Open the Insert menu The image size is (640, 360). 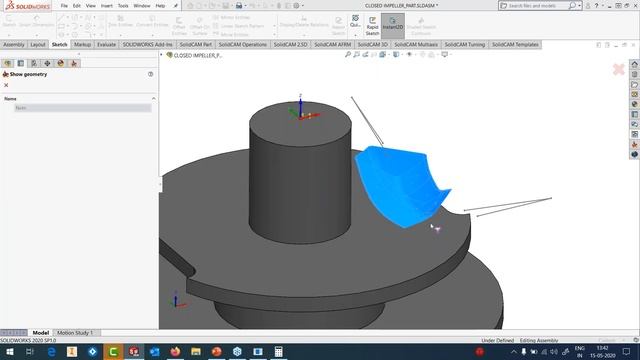[x=107, y=6]
